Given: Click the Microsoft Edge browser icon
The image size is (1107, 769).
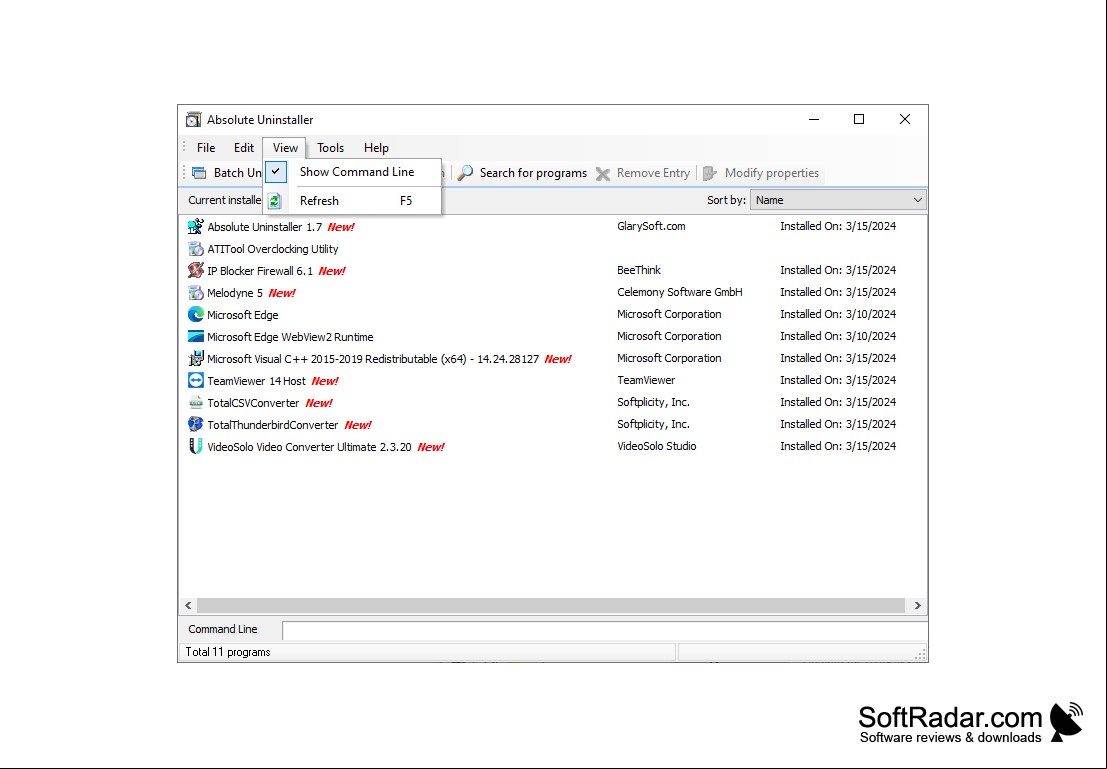Looking at the screenshot, I should [196, 314].
